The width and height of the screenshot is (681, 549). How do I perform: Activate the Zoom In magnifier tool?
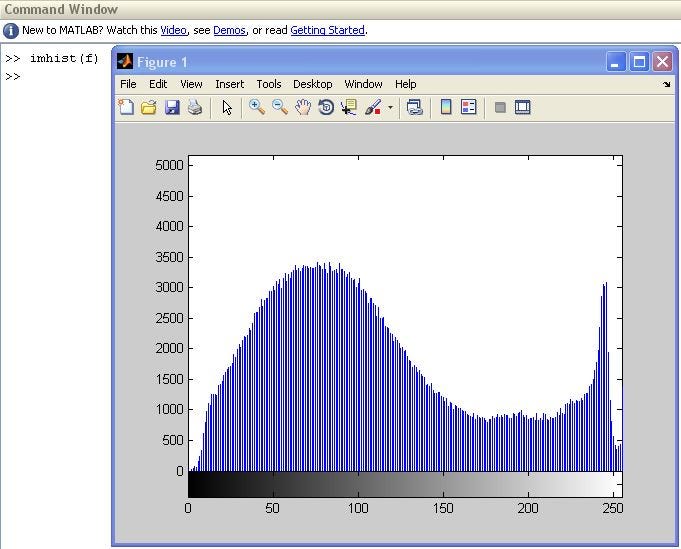click(x=257, y=107)
